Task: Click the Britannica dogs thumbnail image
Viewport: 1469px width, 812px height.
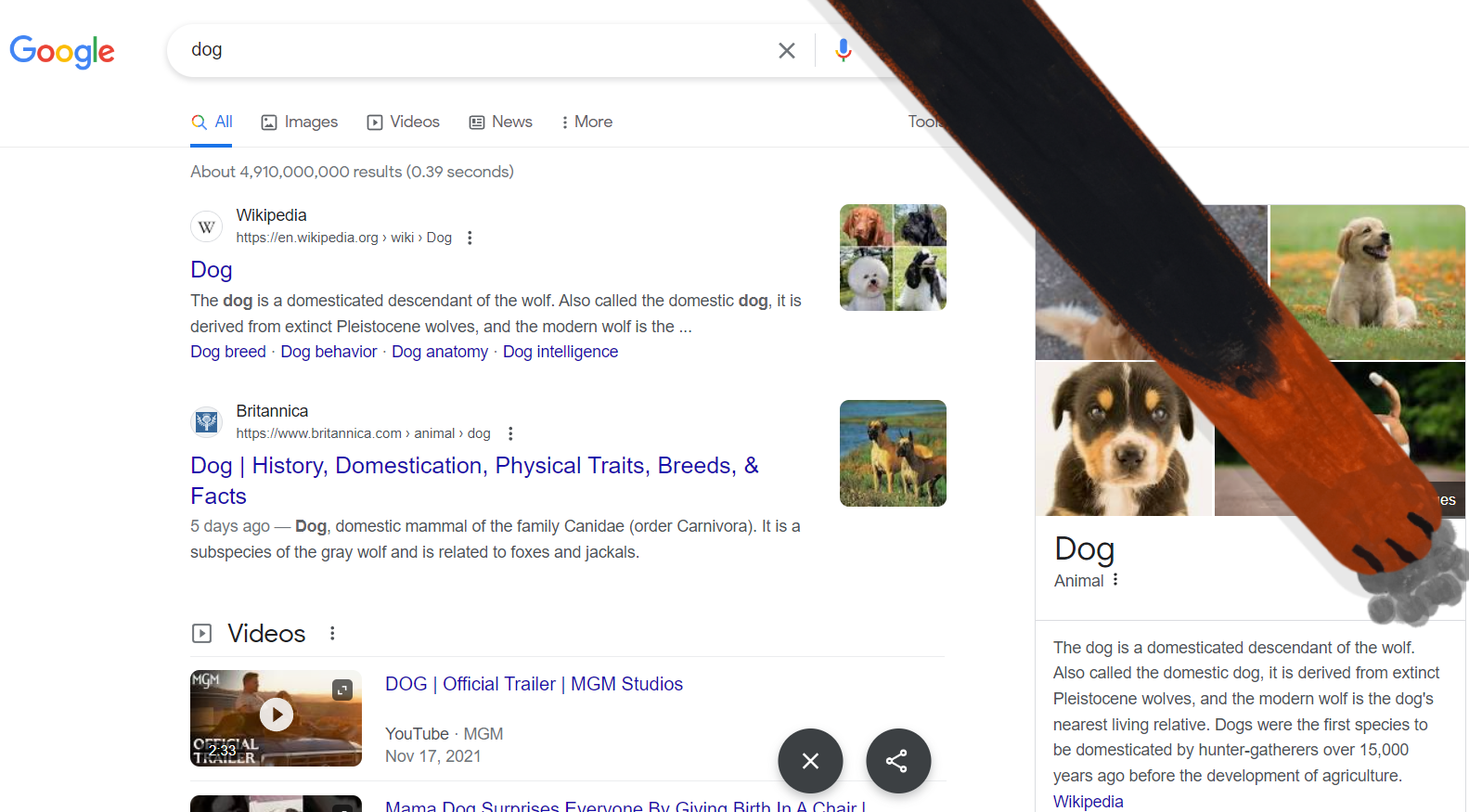Action: pyautogui.click(x=893, y=454)
